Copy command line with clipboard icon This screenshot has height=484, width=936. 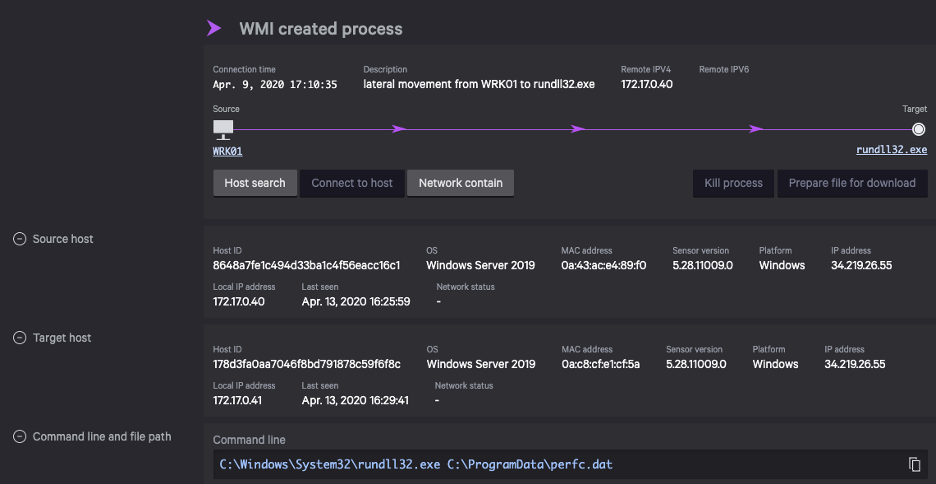tap(914, 464)
